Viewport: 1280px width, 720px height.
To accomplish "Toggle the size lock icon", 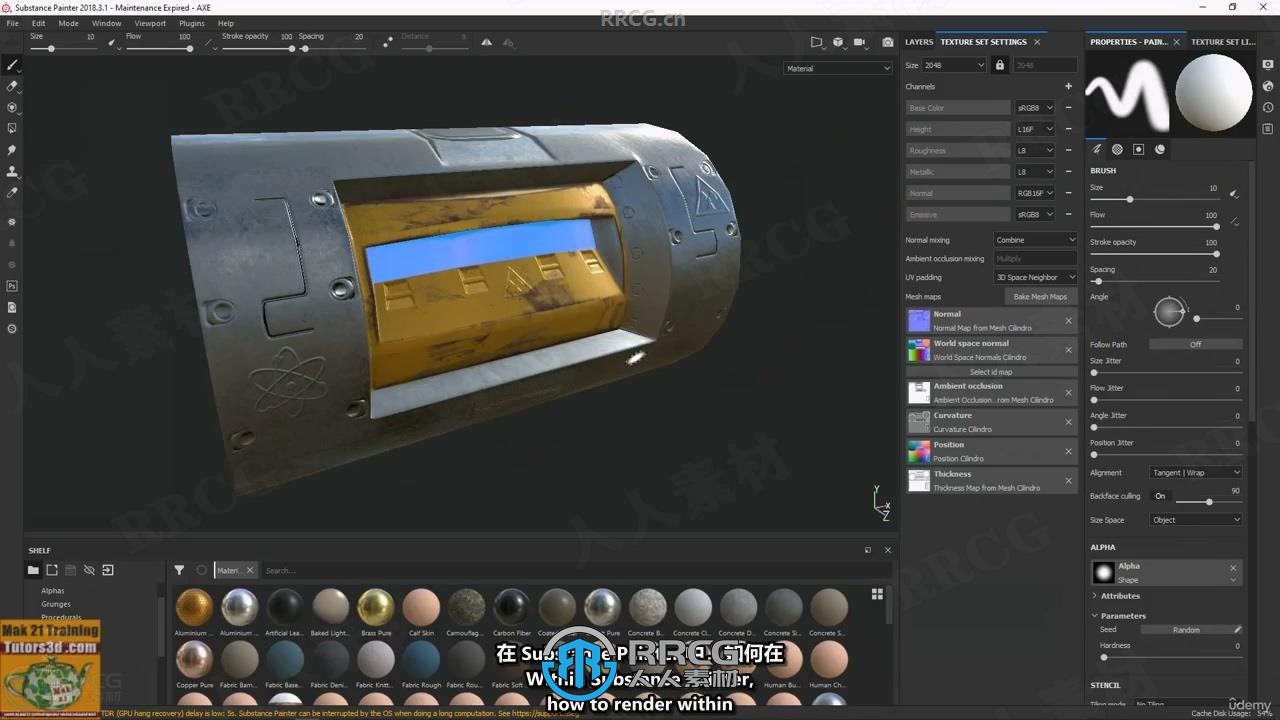I will pyautogui.click(x=999, y=65).
